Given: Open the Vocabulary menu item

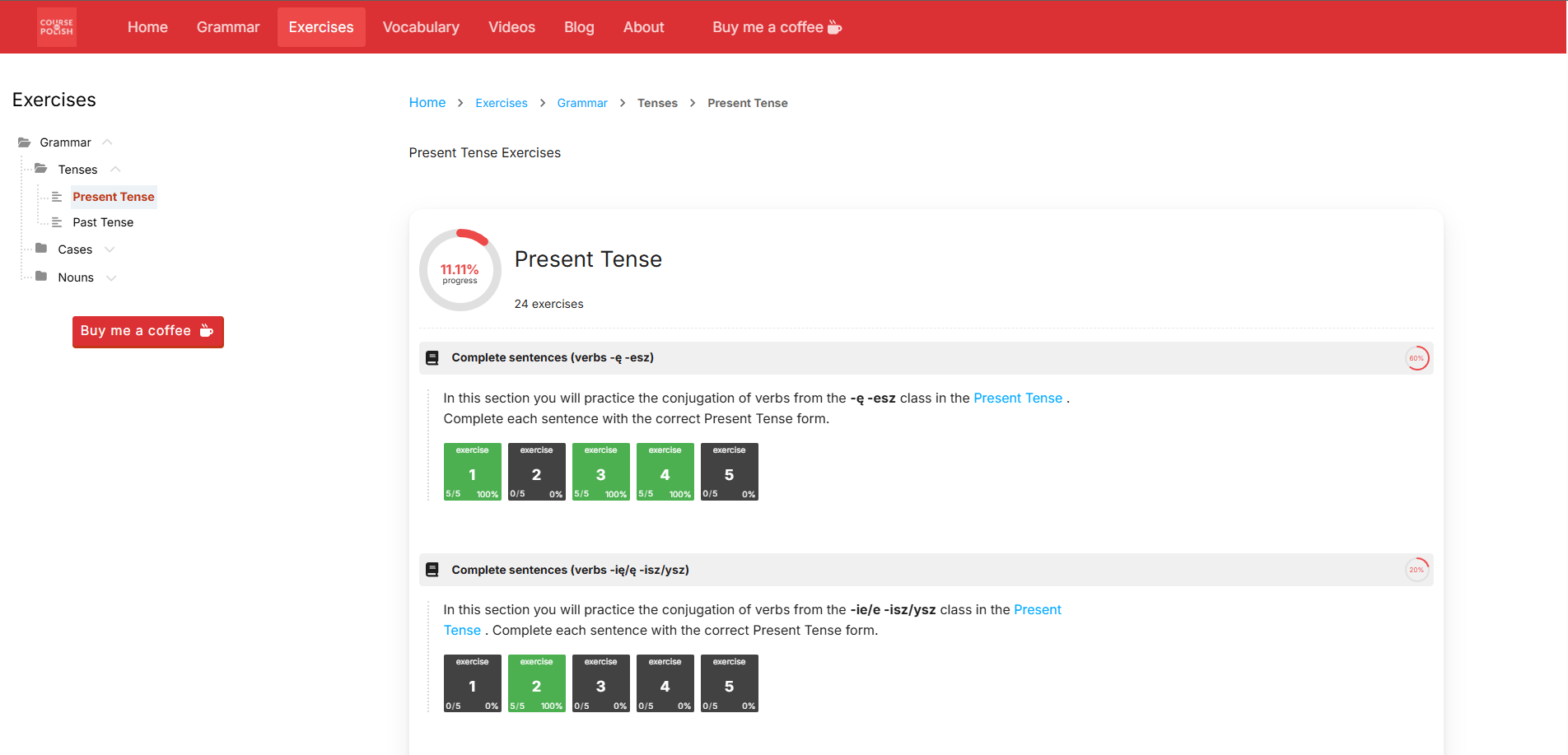Looking at the screenshot, I should [421, 26].
